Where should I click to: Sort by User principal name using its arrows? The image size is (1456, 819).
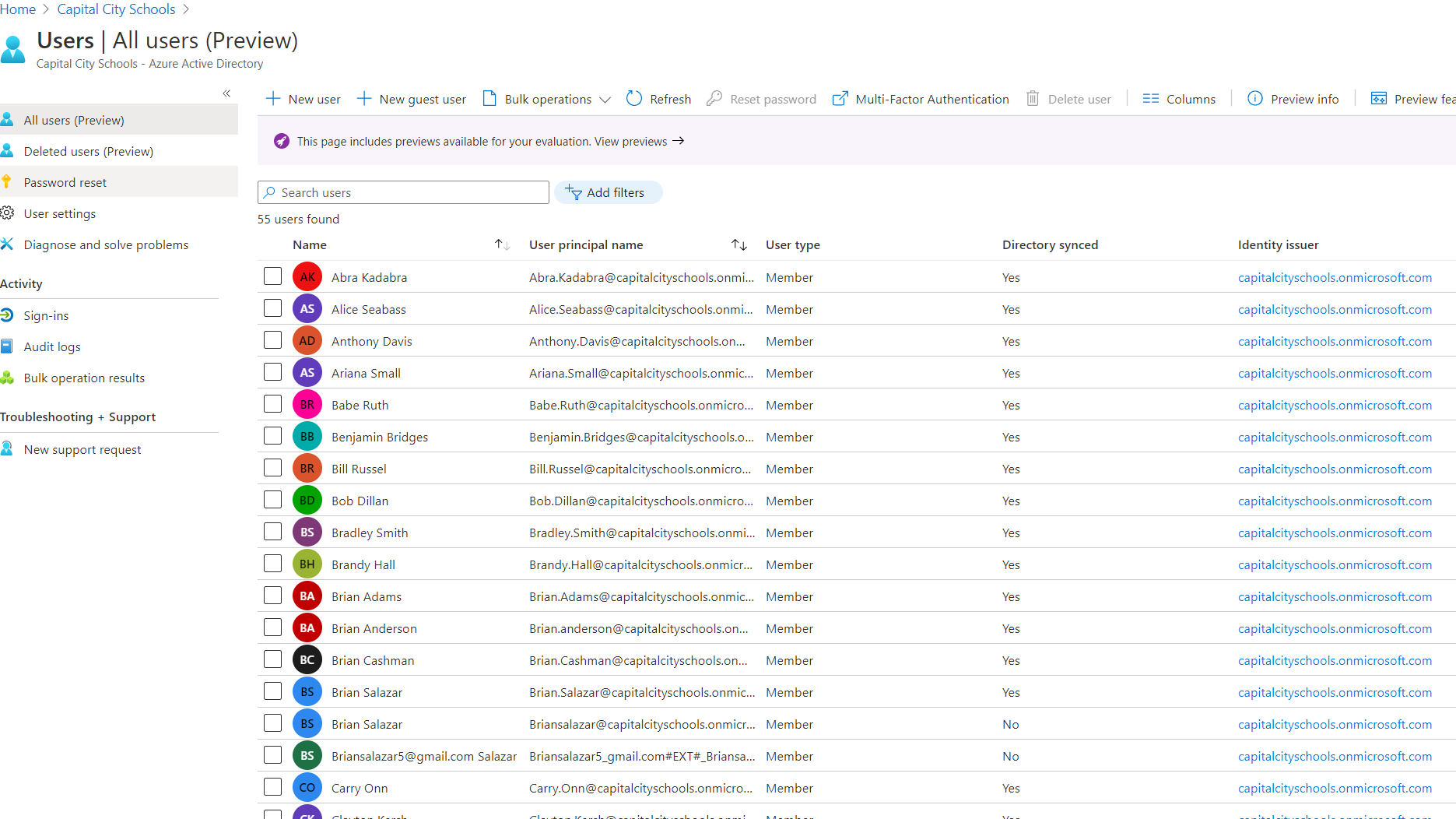pos(739,244)
